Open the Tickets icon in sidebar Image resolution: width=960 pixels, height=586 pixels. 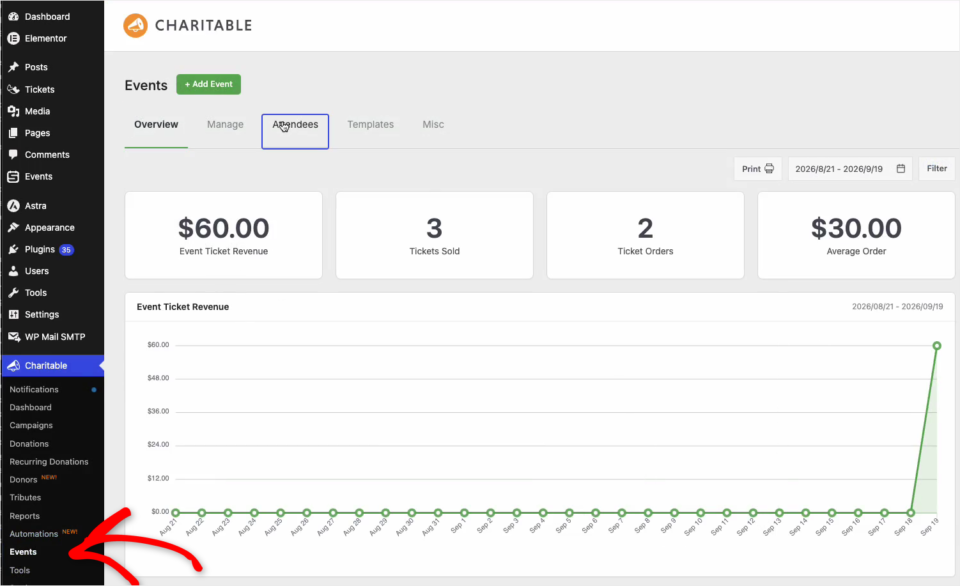point(13,89)
